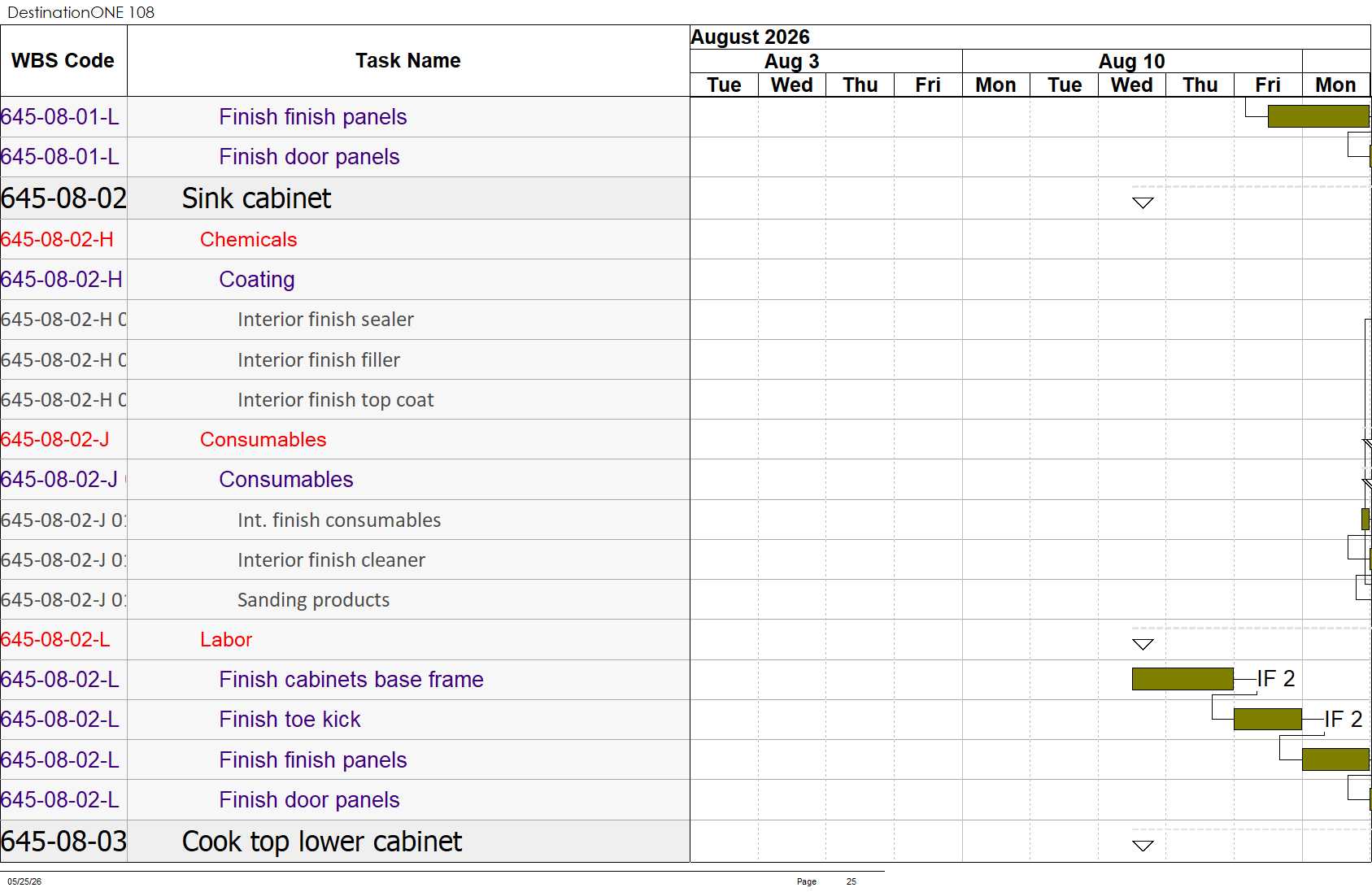Screen dimensions: 1372x892
Task: Select Finish door panels under Sink cabinet
Action: 309,799
